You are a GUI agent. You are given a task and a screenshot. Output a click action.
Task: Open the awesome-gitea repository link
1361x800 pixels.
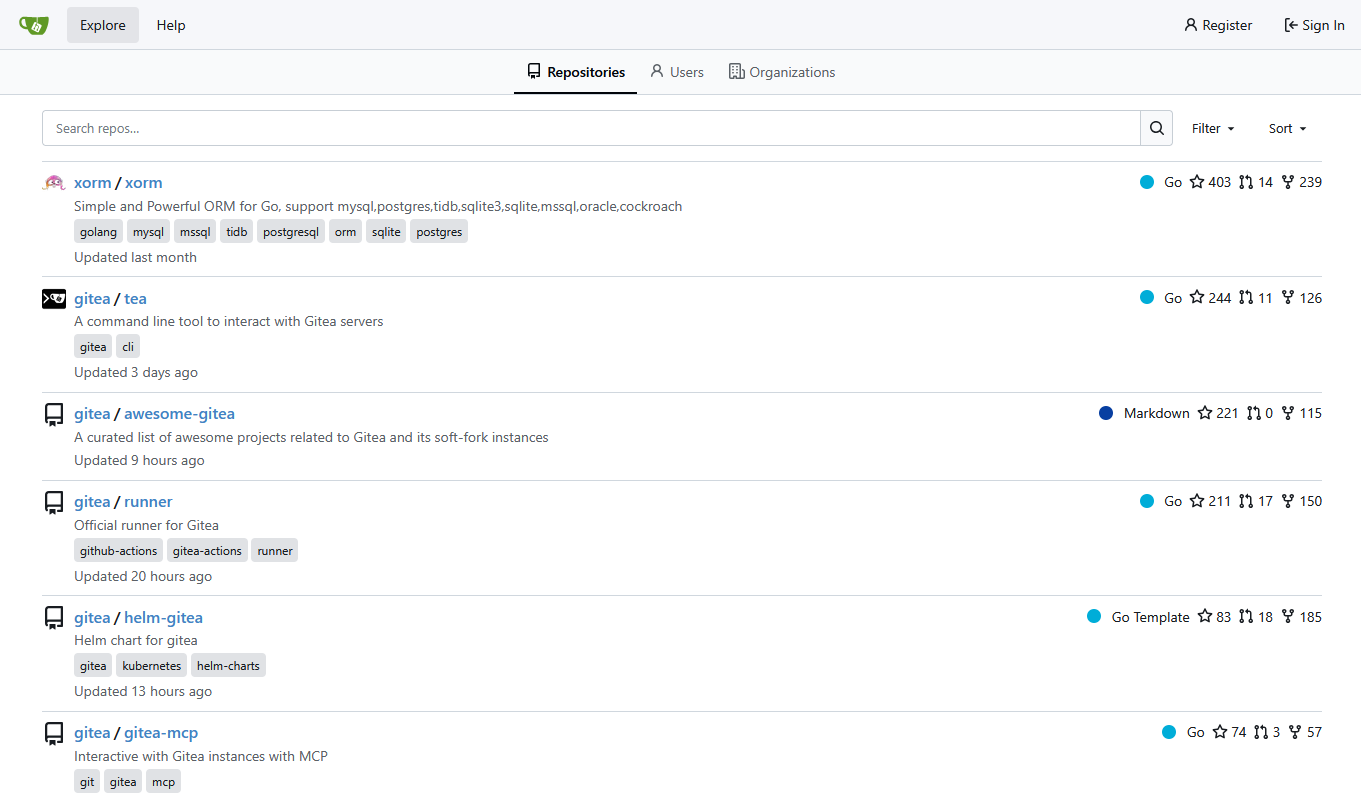(180, 414)
